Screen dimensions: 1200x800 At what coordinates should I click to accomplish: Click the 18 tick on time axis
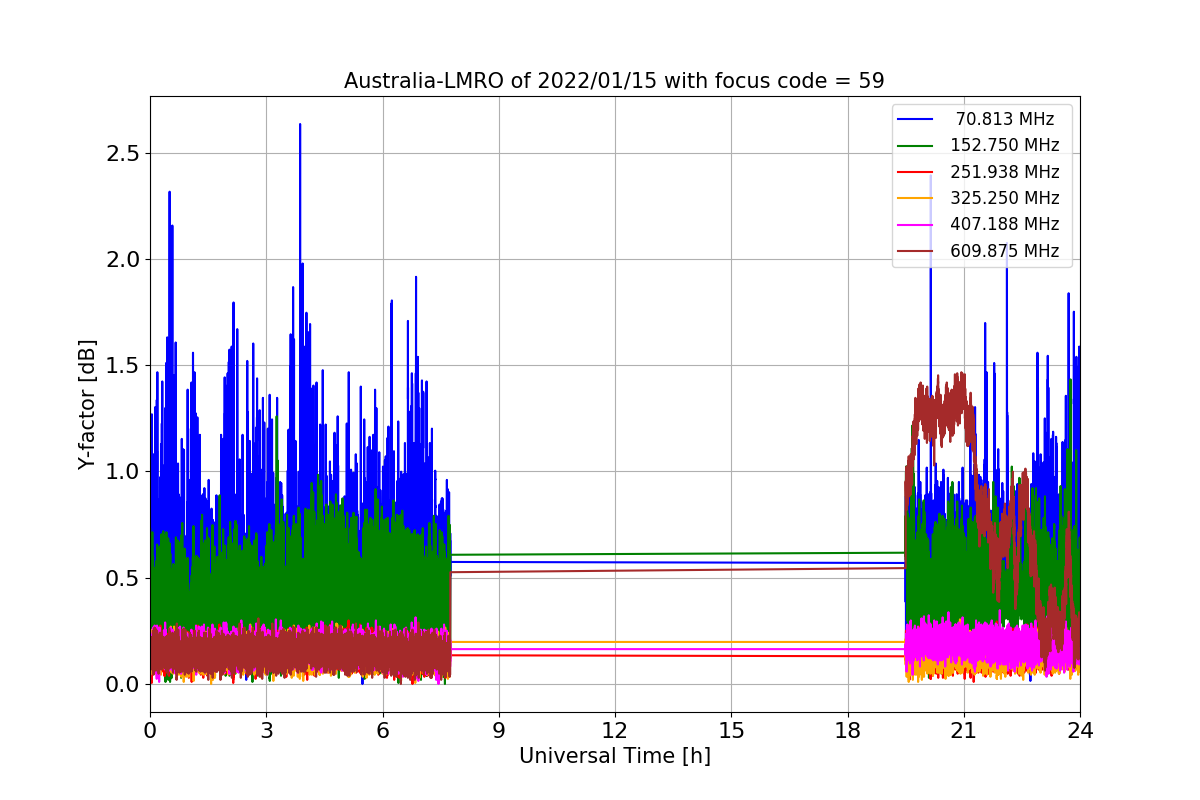[x=848, y=731]
